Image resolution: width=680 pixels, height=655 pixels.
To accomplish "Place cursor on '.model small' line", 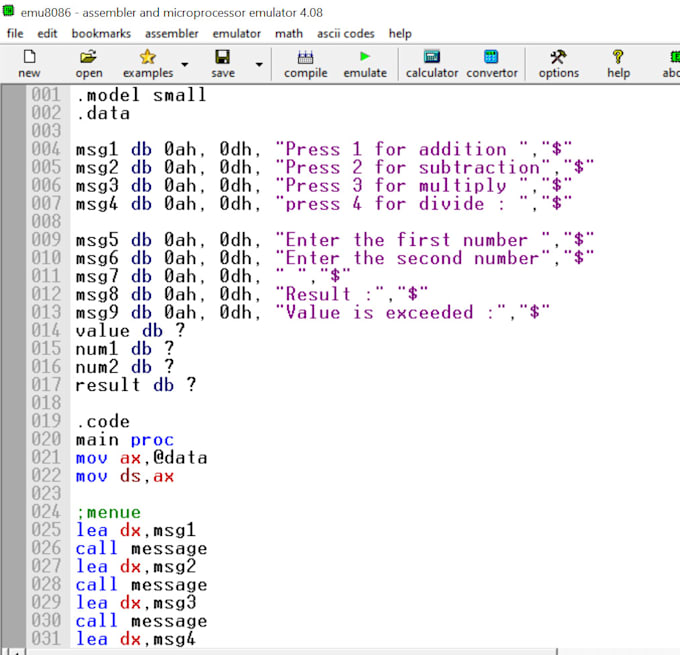I will click(x=141, y=95).
